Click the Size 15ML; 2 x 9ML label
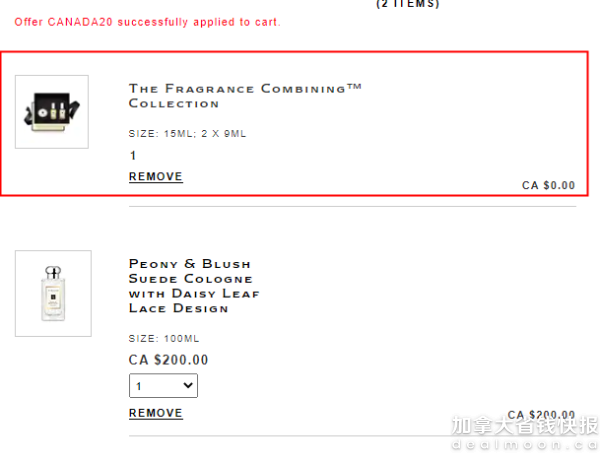This screenshot has width=600, height=463. (187, 134)
